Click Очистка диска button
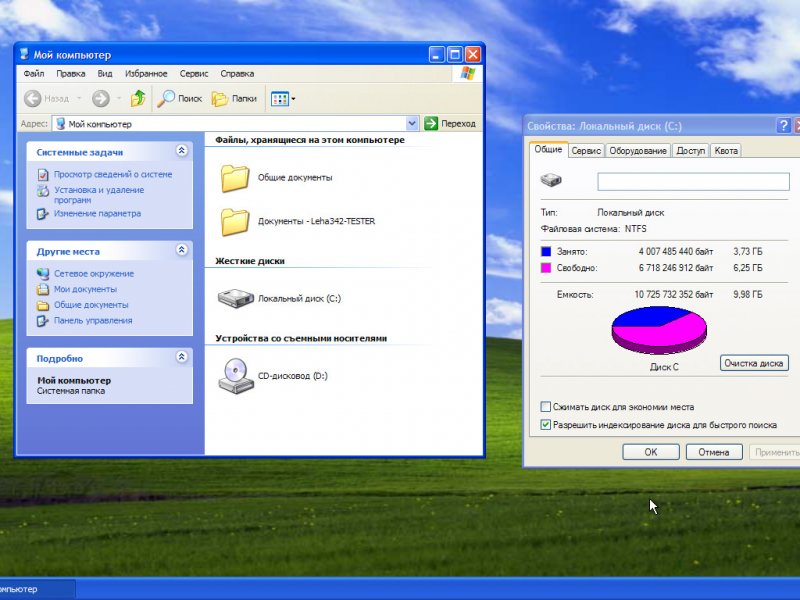The width and height of the screenshot is (800, 600). pyautogui.click(x=754, y=363)
